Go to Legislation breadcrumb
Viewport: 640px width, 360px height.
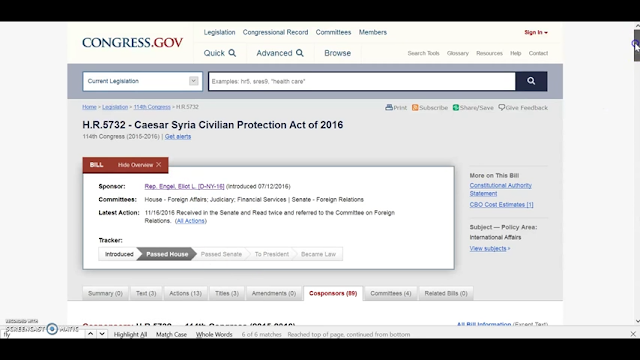pos(115,107)
